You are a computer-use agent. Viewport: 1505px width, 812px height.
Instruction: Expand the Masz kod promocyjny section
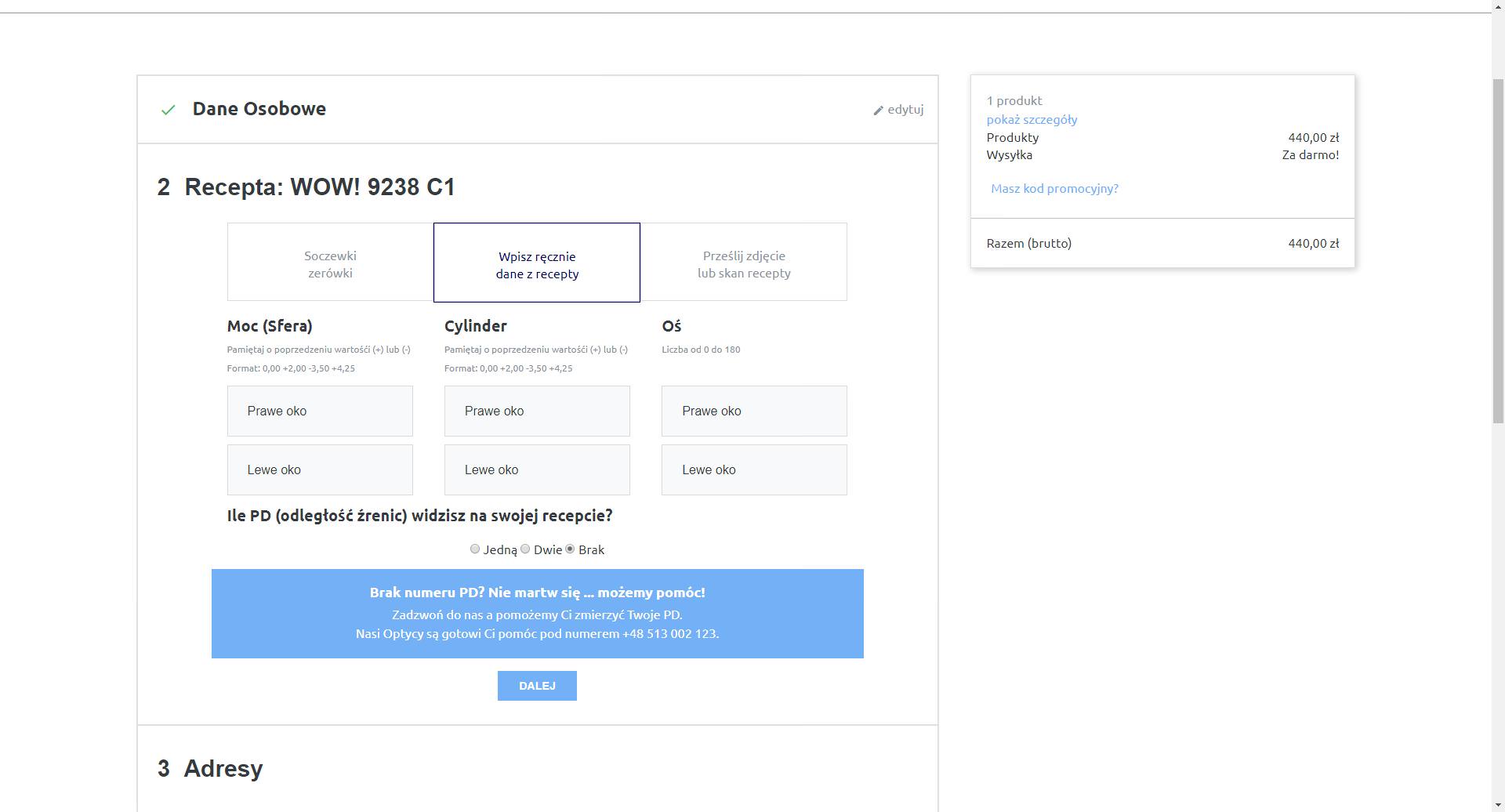(1054, 188)
